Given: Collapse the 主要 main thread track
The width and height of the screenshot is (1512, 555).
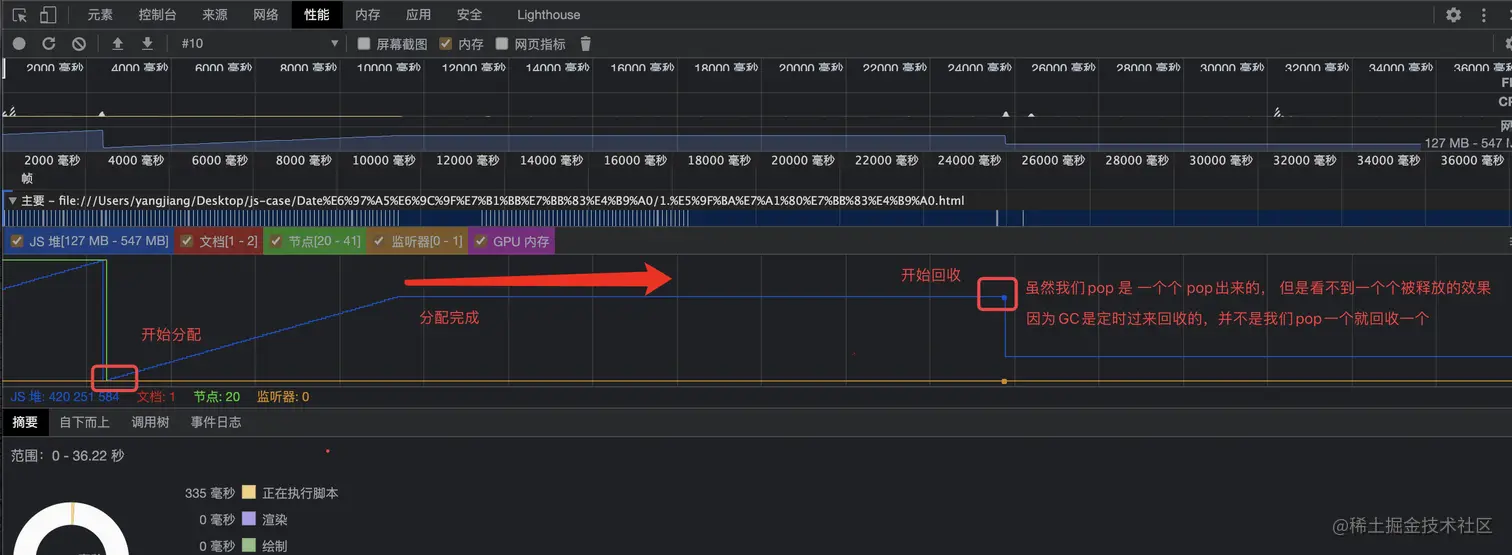Looking at the screenshot, I should pyautogui.click(x=12, y=200).
